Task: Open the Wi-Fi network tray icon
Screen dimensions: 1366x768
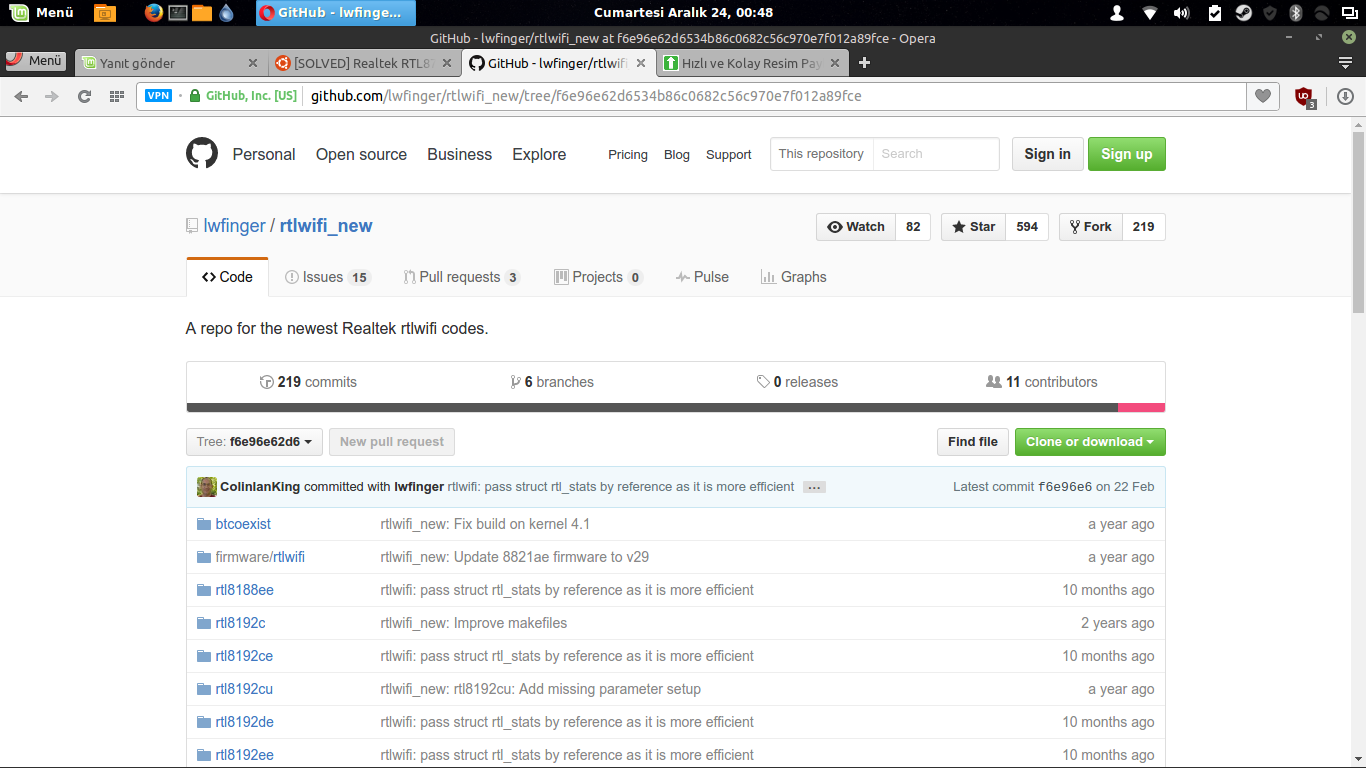Action: click(x=1150, y=13)
